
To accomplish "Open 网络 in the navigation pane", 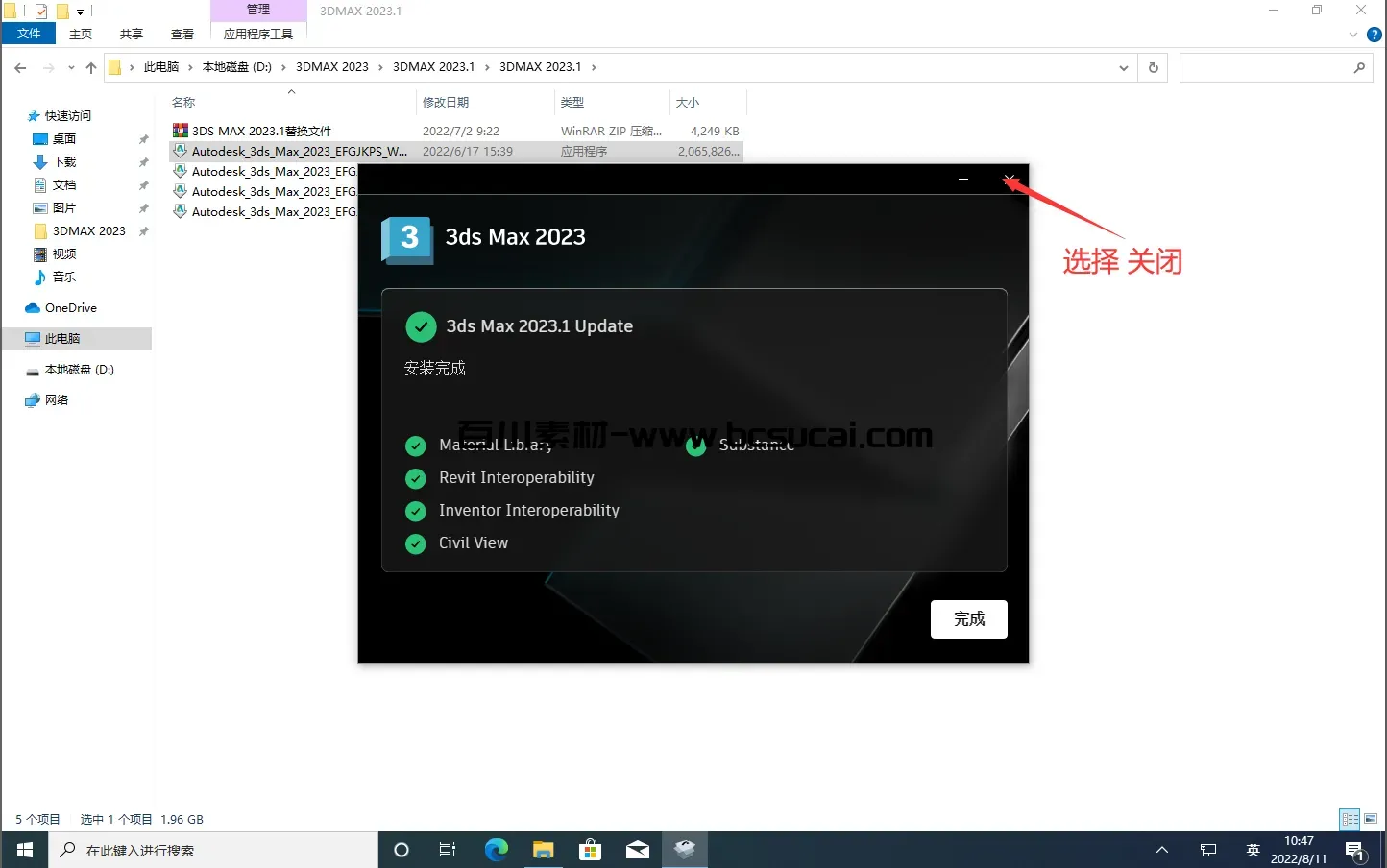I will 57,399.
